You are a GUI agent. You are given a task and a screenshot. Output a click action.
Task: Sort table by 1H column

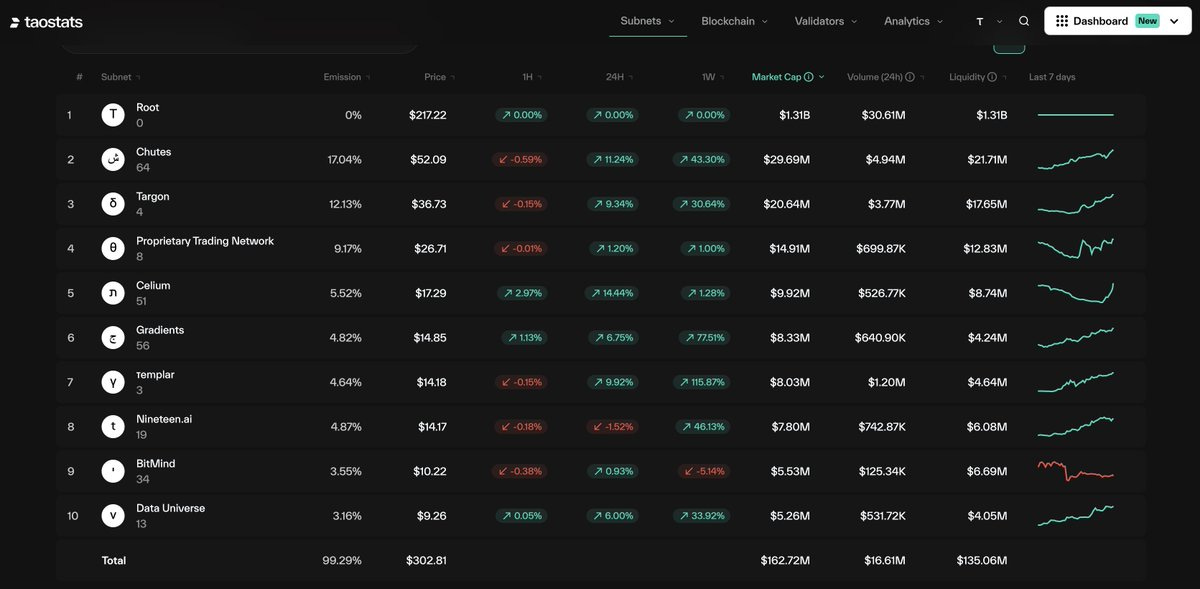click(x=532, y=77)
